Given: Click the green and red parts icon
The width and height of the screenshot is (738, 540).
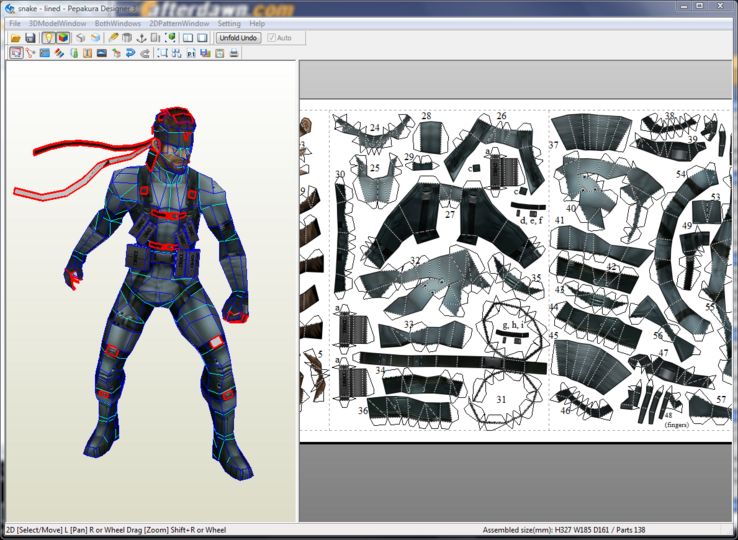Looking at the screenshot, I should [116, 53].
